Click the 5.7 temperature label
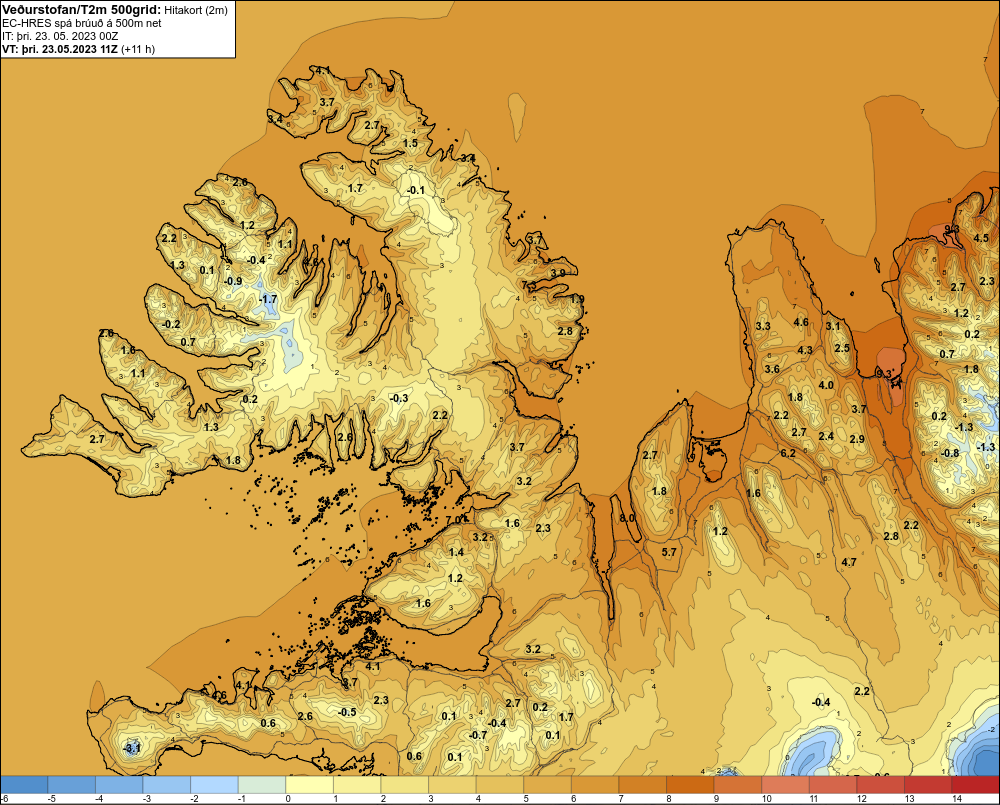This screenshot has height=805, width=1000. (x=669, y=552)
